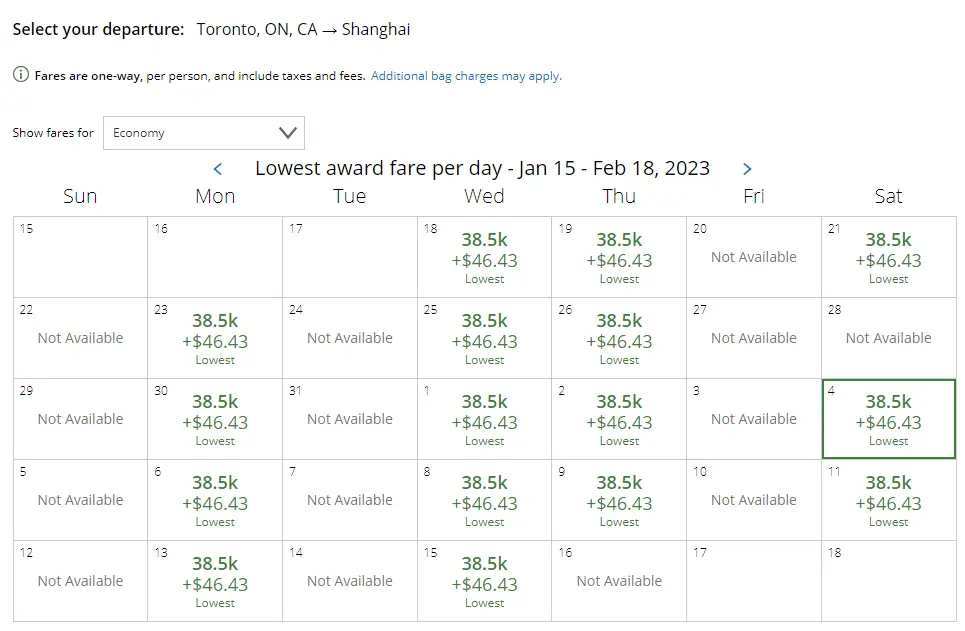Select highlighted February 4 fare
The height and width of the screenshot is (631, 965).
(888, 420)
